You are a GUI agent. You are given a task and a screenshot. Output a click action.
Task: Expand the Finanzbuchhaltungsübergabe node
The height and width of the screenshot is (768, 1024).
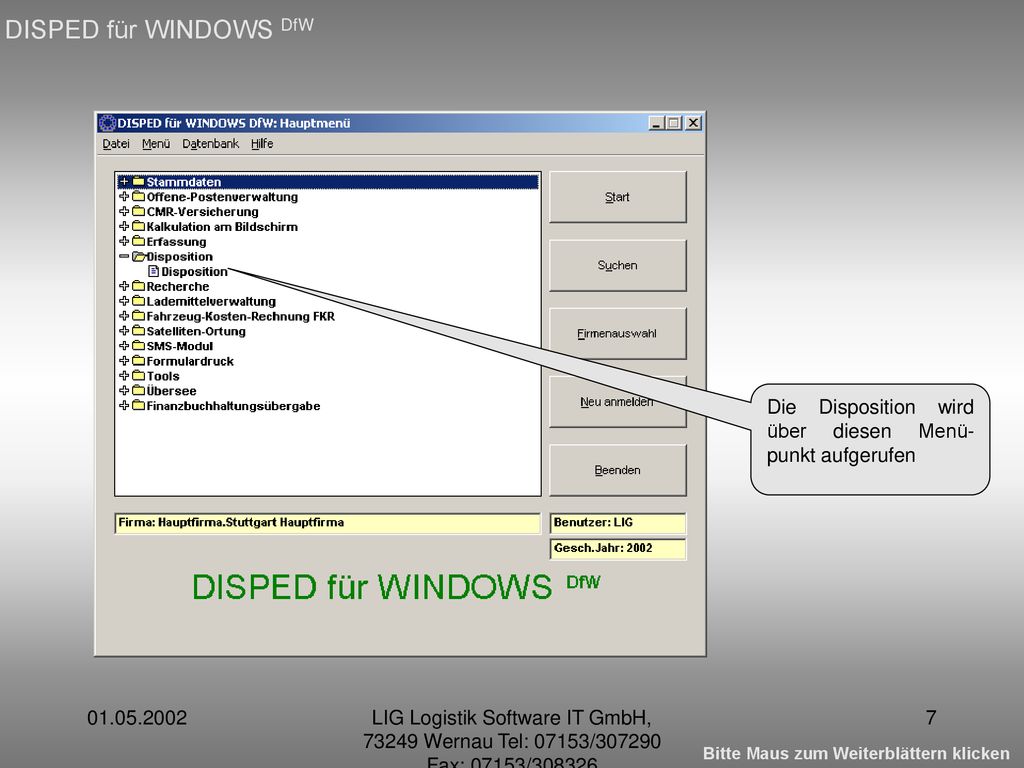[x=124, y=406]
